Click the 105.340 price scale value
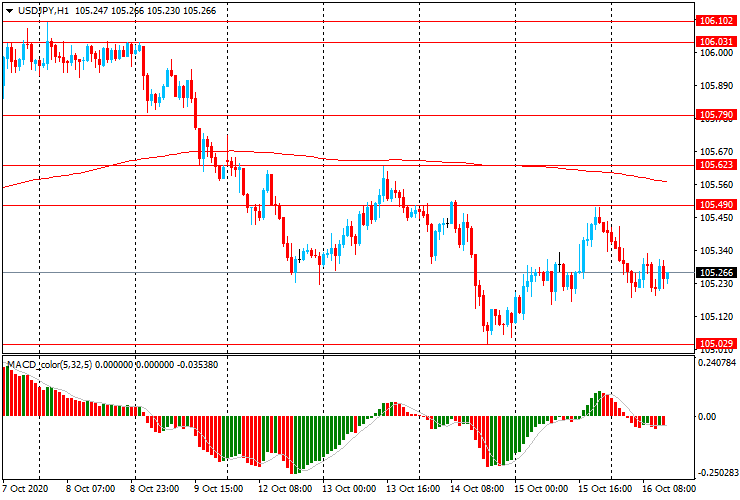 click(x=716, y=251)
